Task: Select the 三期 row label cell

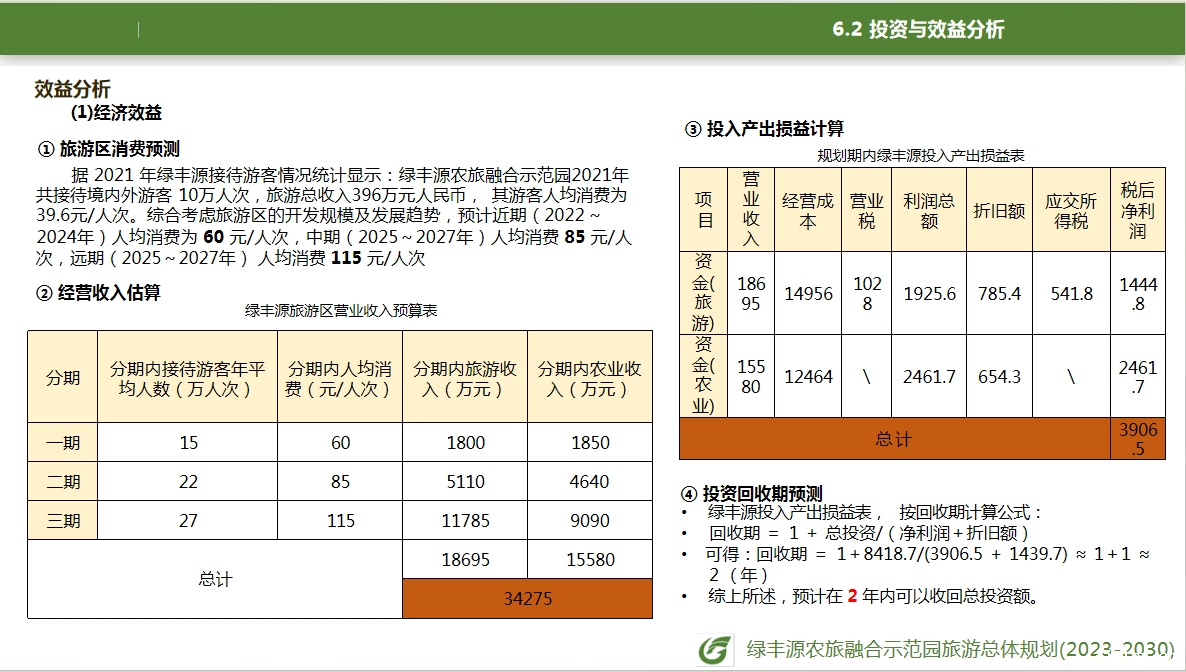Action: [x=62, y=521]
